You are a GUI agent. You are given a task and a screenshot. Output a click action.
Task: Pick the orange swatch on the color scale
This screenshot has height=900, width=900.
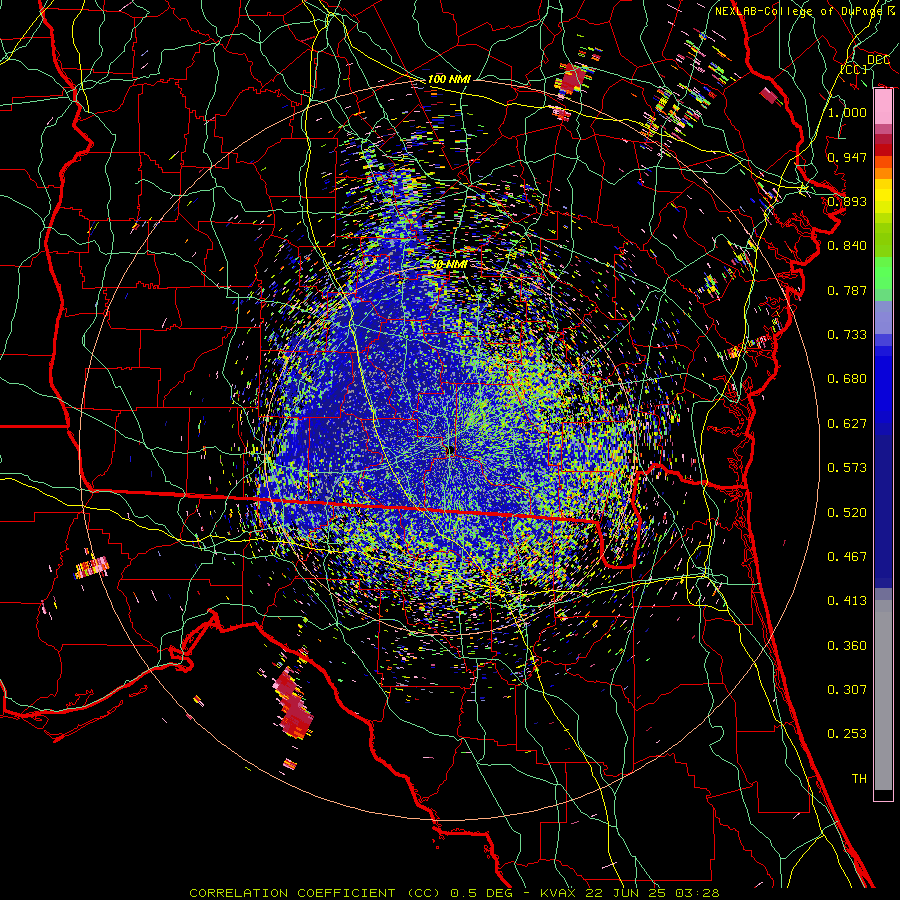click(883, 173)
